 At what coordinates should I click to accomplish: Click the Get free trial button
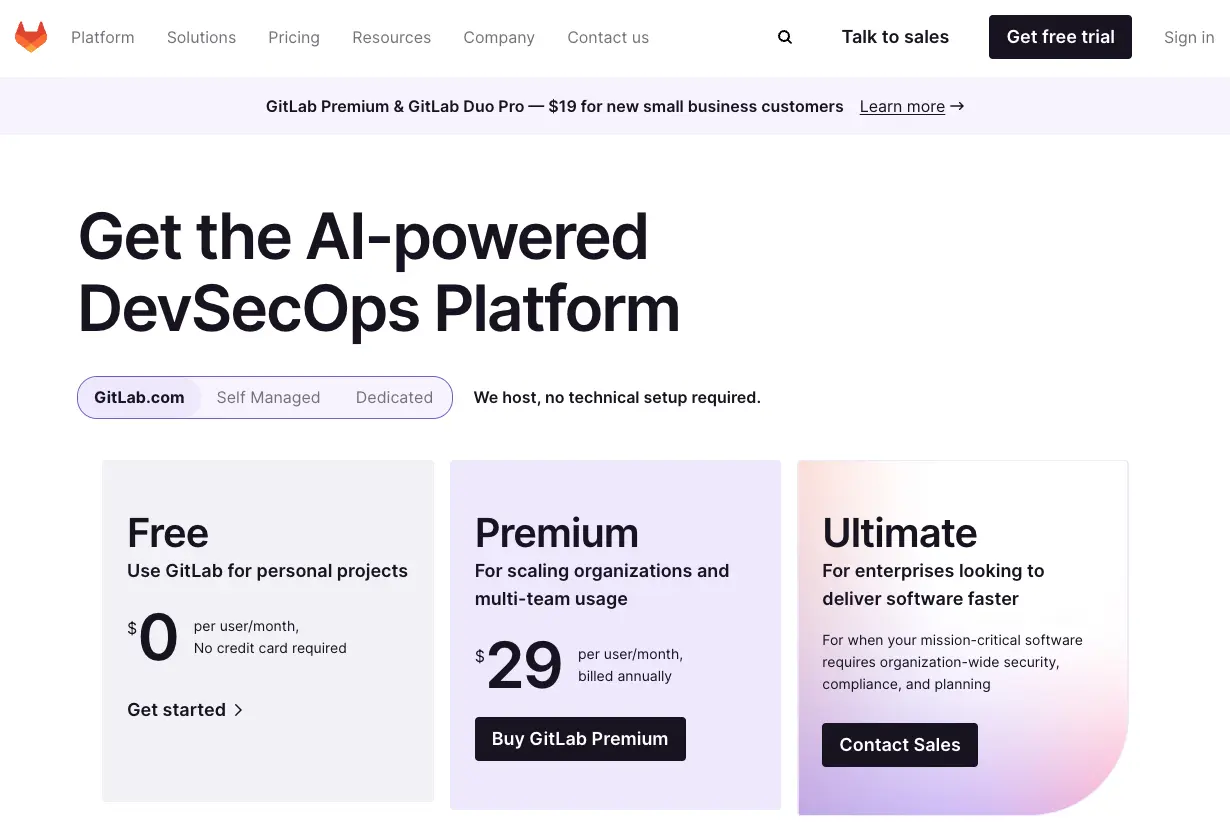(1060, 36)
